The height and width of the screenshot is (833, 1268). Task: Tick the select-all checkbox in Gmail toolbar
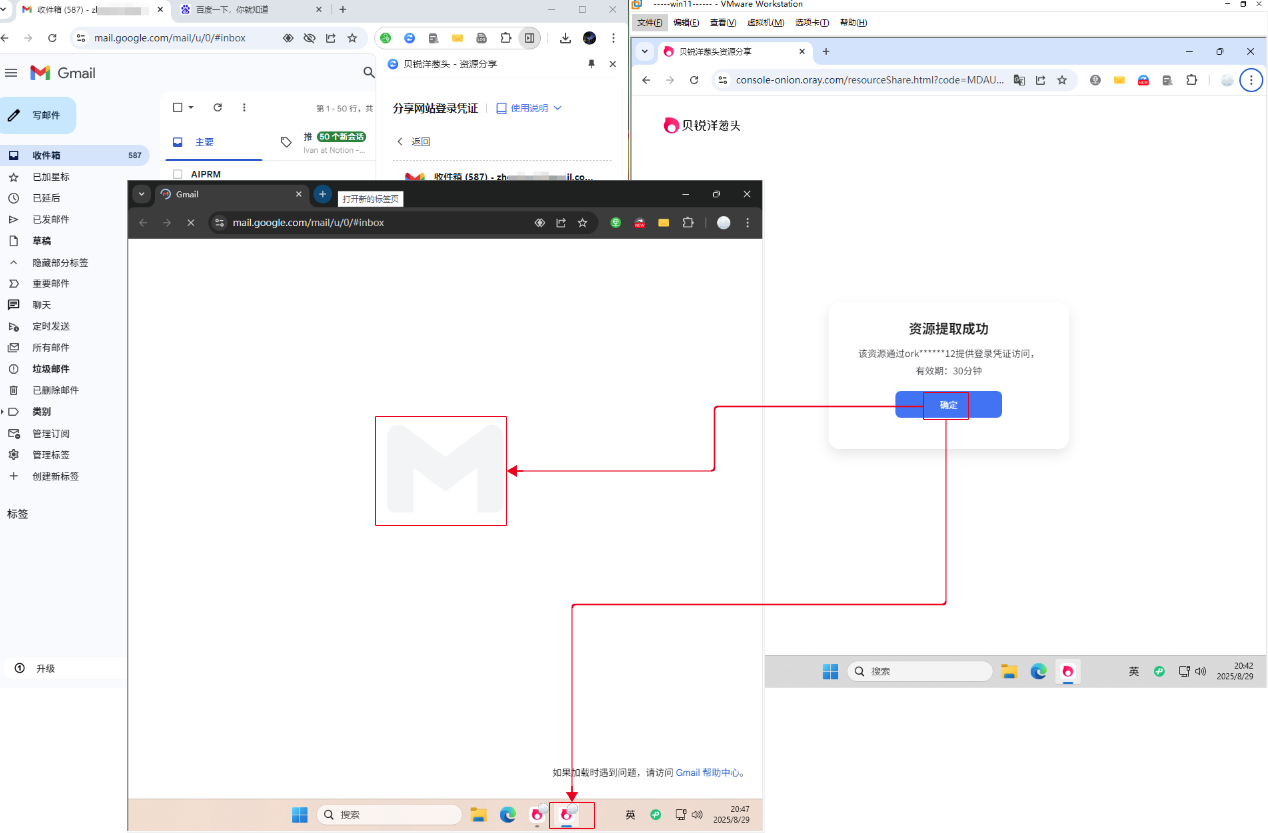[x=178, y=107]
